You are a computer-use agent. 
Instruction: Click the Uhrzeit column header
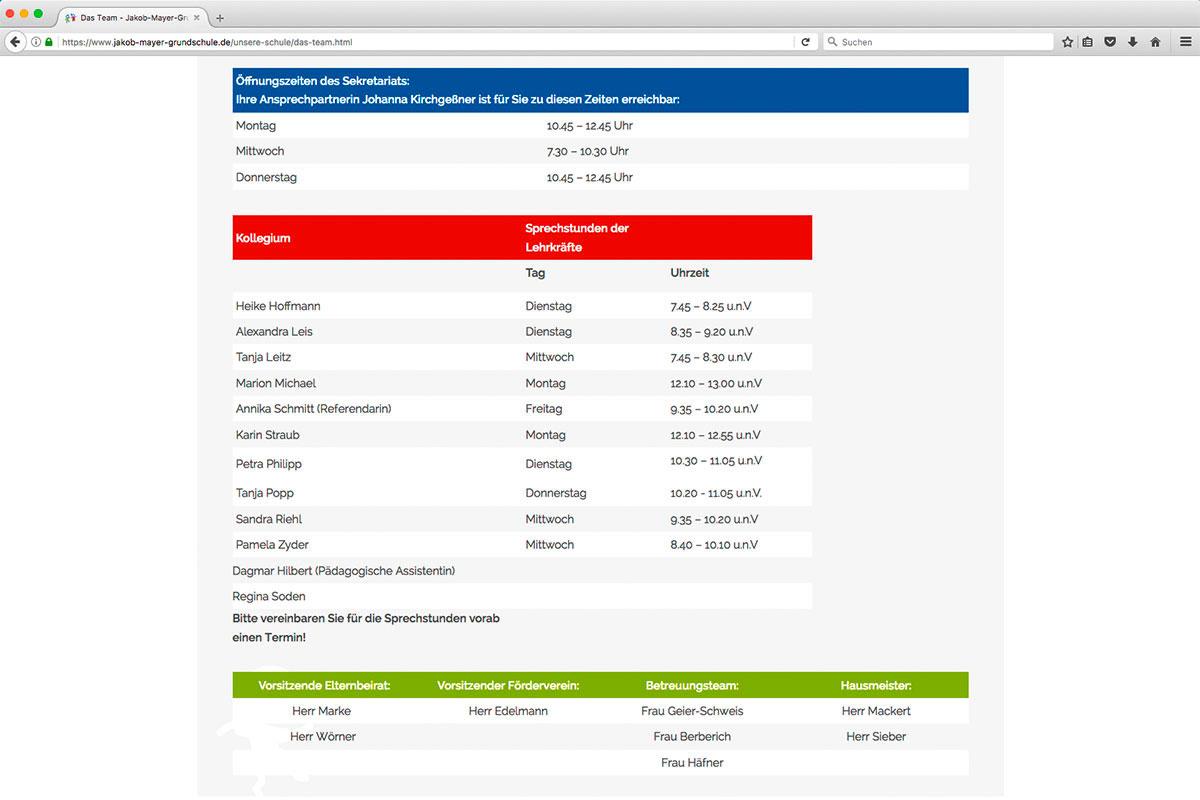click(690, 273)
